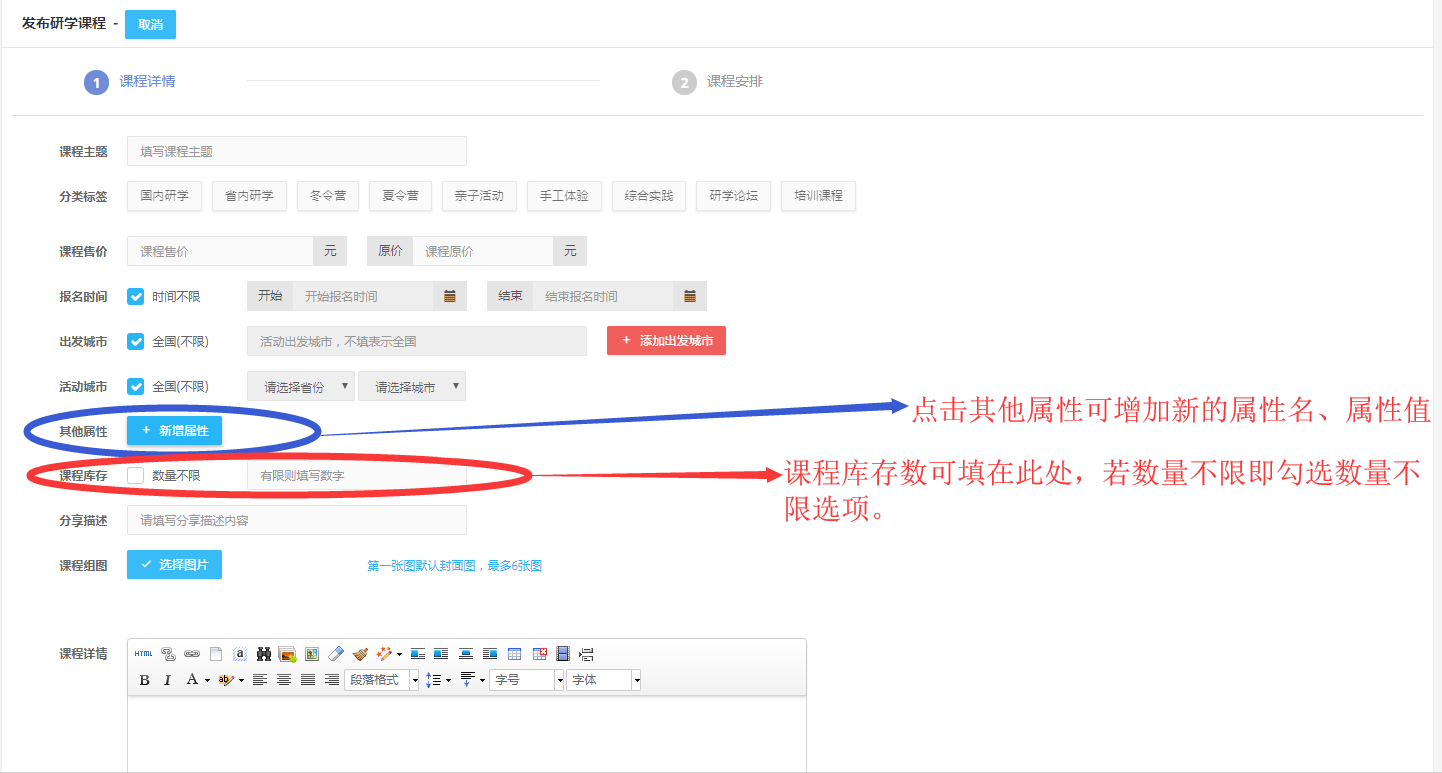Delete table using red-x table icon
The width and height of the screenshot is (1442, 773).
[x=539, y=654]
